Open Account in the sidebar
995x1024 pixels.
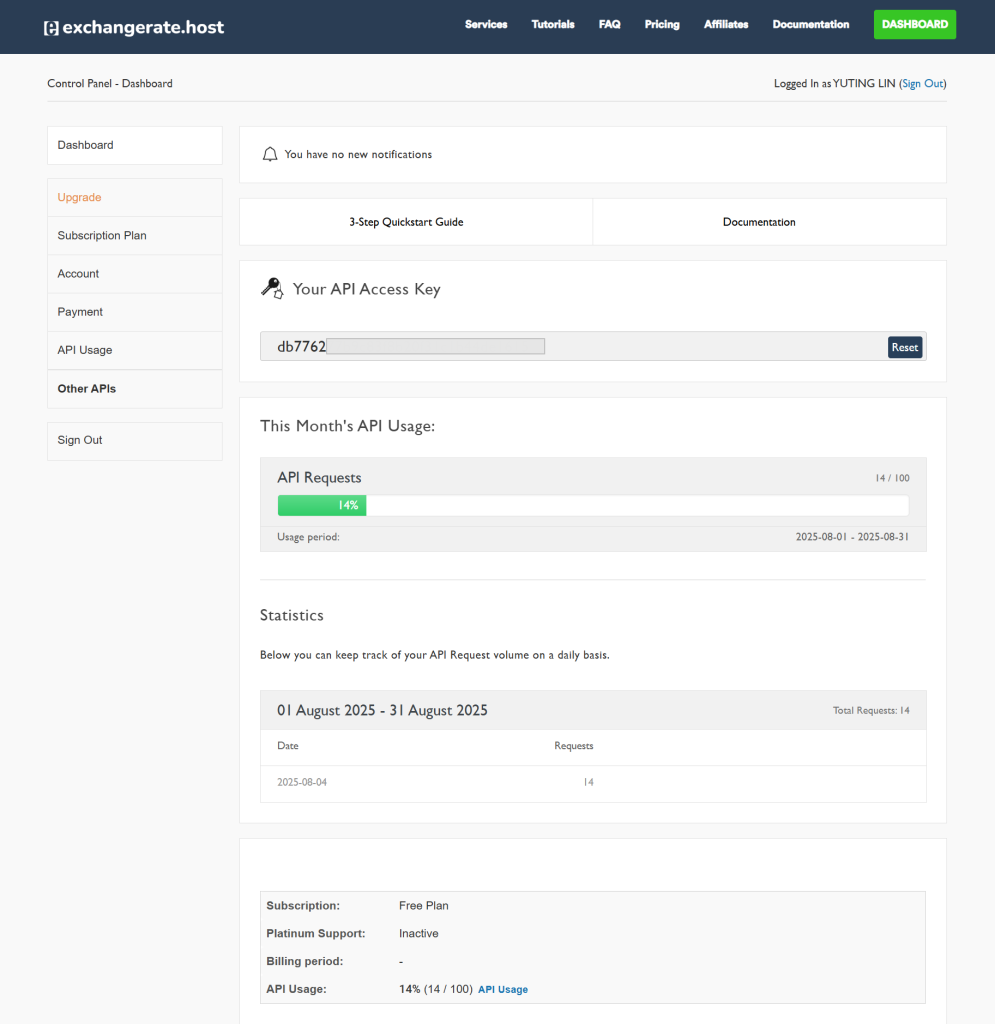tap(134, 274)
